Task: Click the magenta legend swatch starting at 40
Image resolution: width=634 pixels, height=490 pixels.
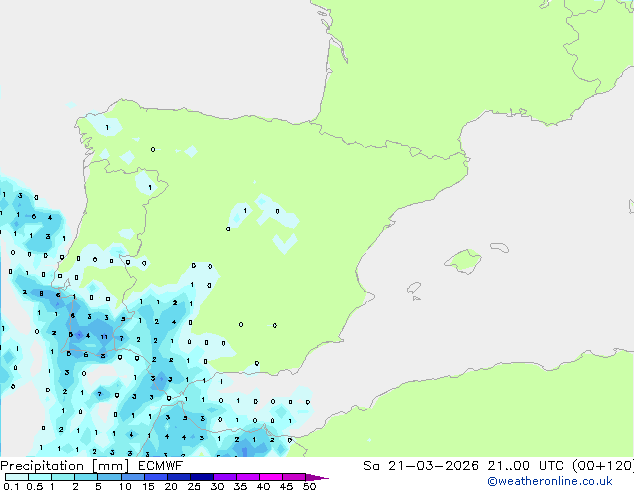Action: coord(271,477)
